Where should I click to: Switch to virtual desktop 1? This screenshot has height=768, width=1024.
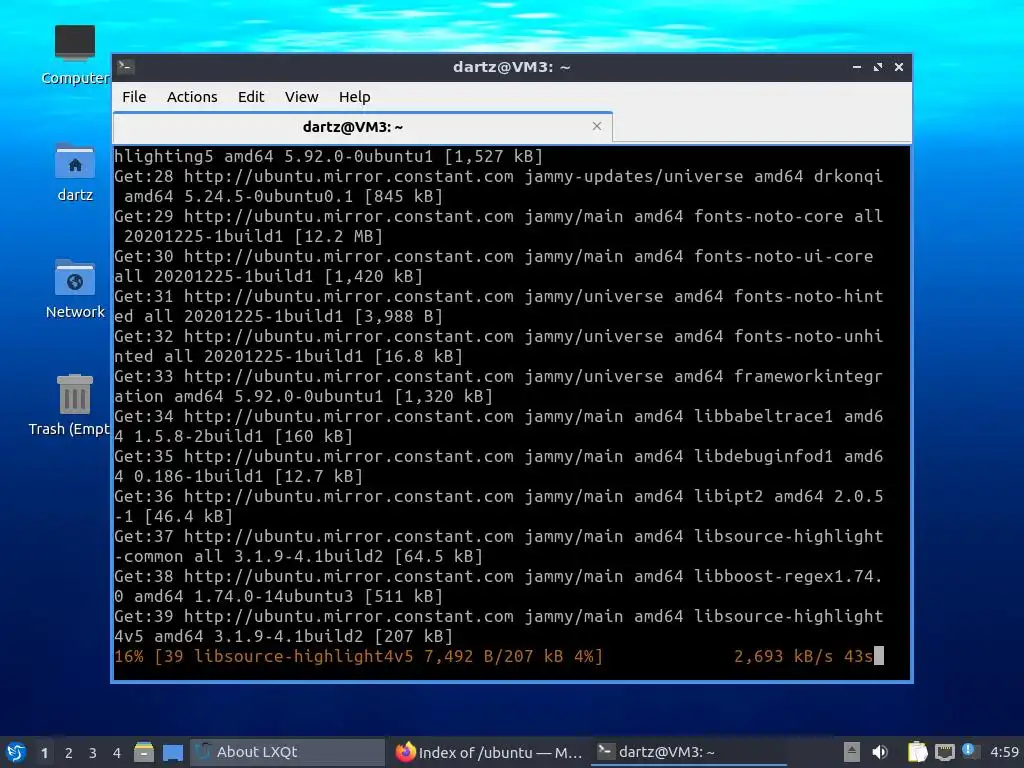pos(44,753)
